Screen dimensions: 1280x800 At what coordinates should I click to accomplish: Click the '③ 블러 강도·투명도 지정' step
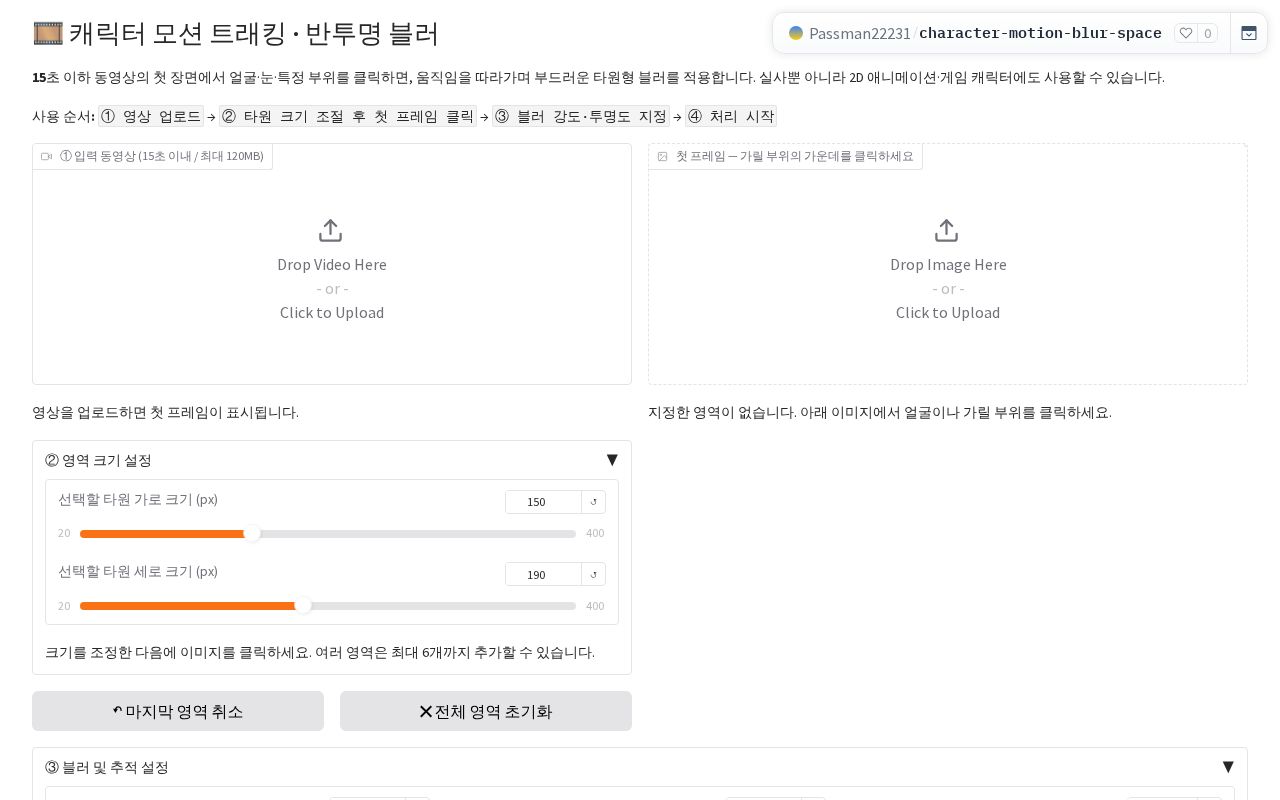pyautogui.click(x=581, y=116)
